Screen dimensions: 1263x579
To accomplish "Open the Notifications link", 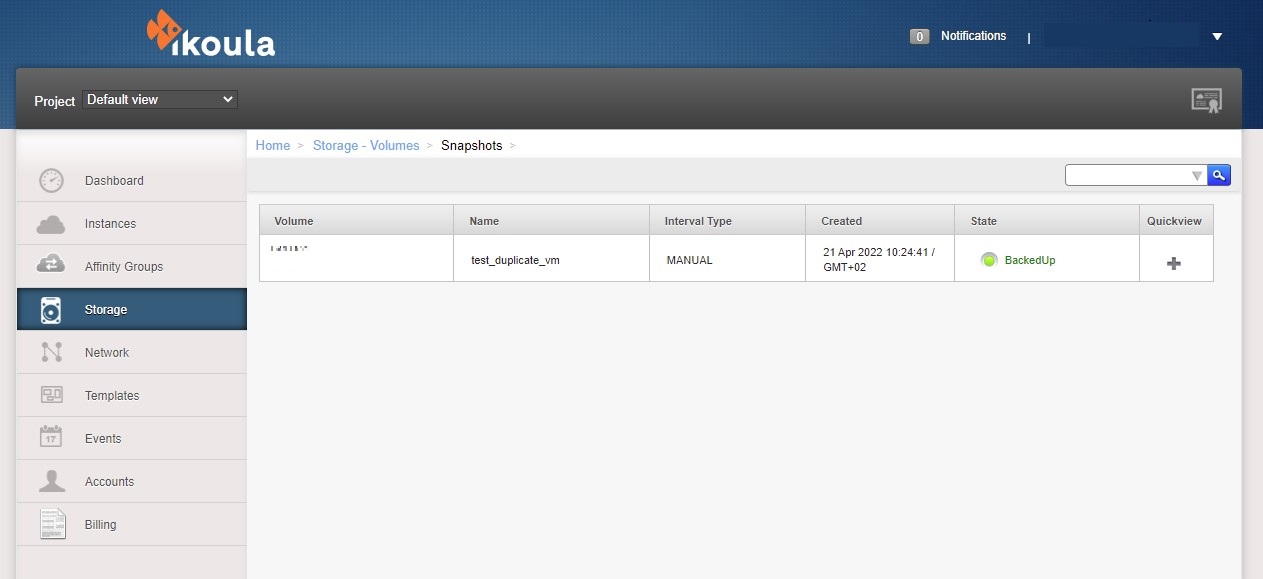I will point(973,36).
